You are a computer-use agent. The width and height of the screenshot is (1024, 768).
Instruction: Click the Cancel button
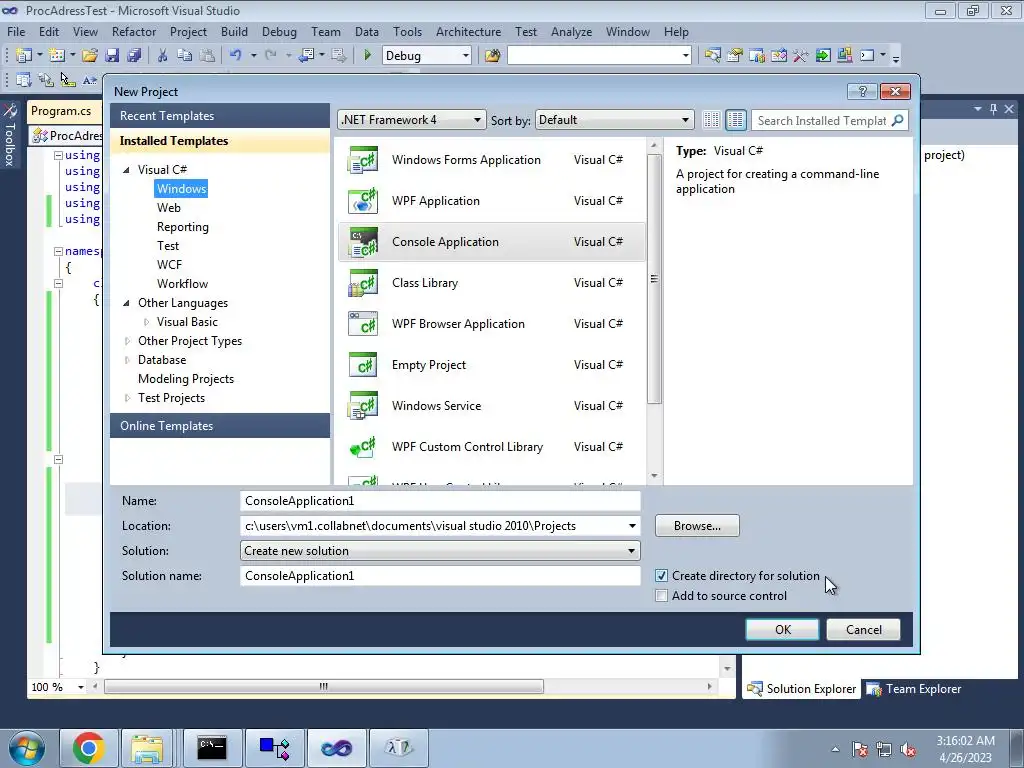[863, 630]
